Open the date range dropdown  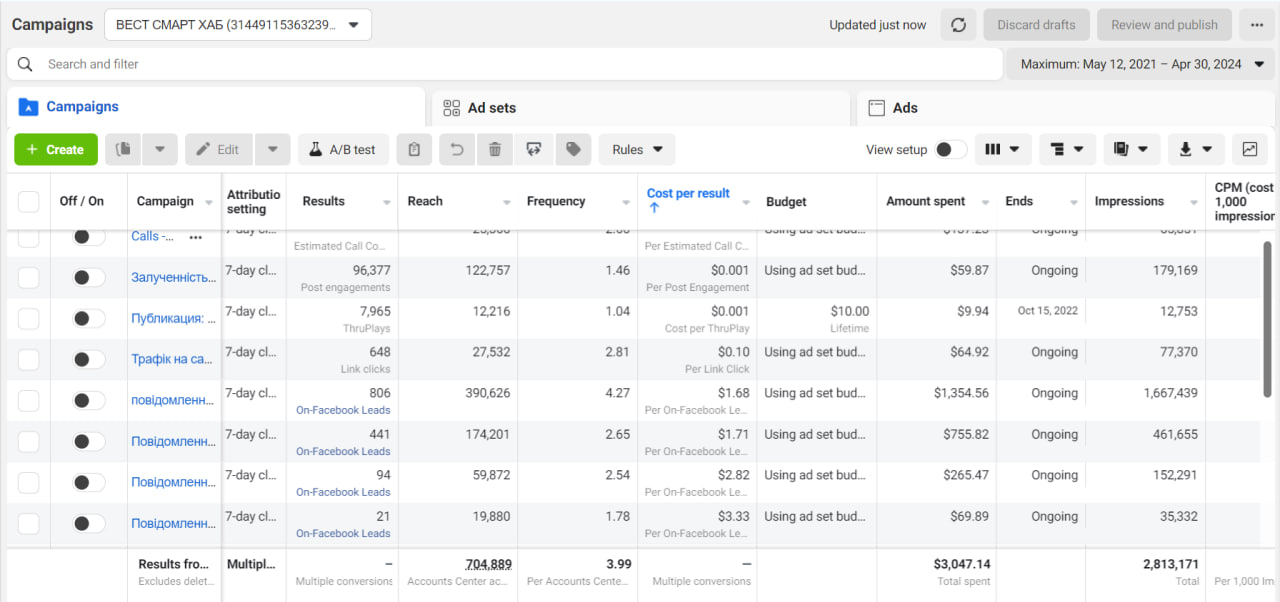tap(1141, 64)
